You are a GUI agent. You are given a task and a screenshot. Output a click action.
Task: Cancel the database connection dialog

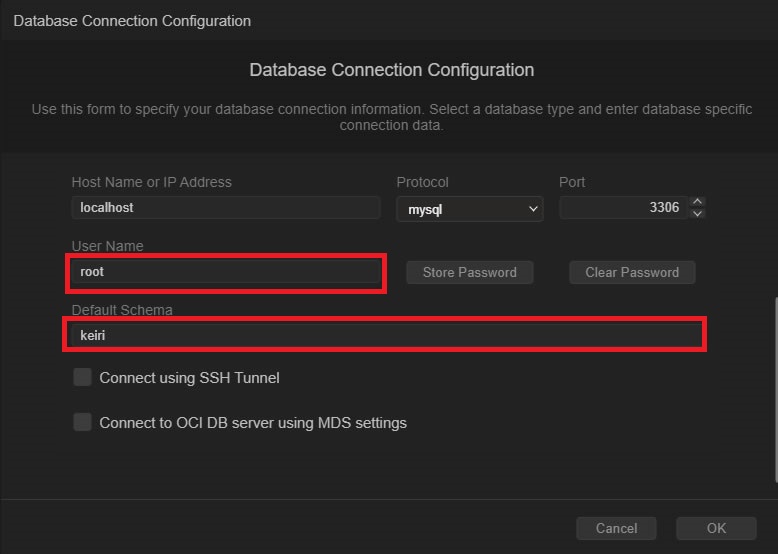[616, 528]
